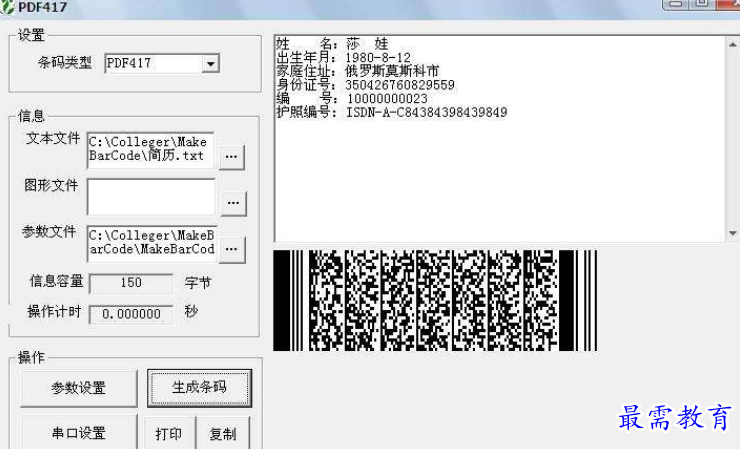The height and width of the screenshot is (449, 740).
Task: Click the 操作计时 field showing 0.000000
Action: point(131,314)
